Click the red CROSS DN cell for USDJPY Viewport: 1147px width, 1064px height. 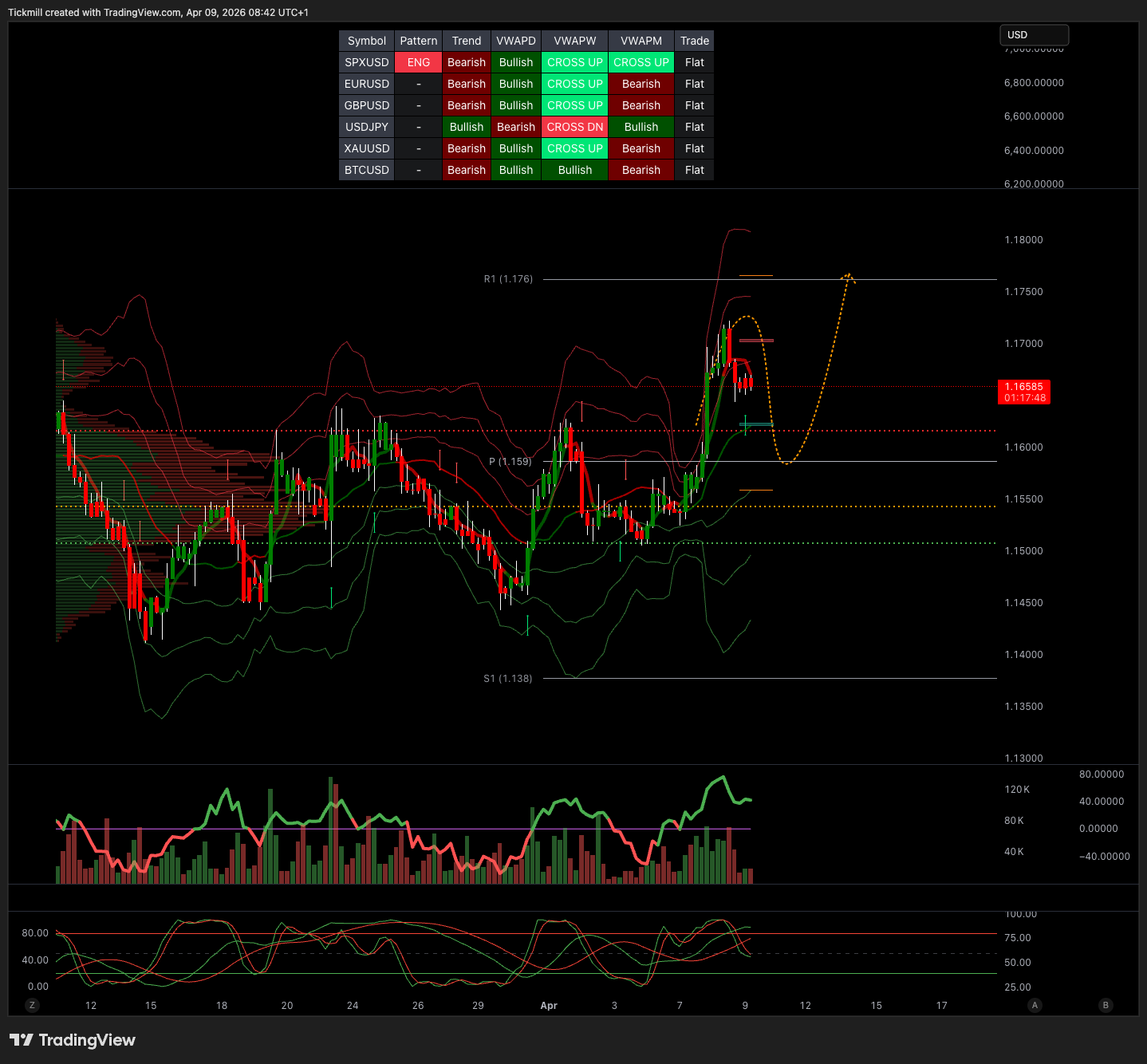[574, 127]
